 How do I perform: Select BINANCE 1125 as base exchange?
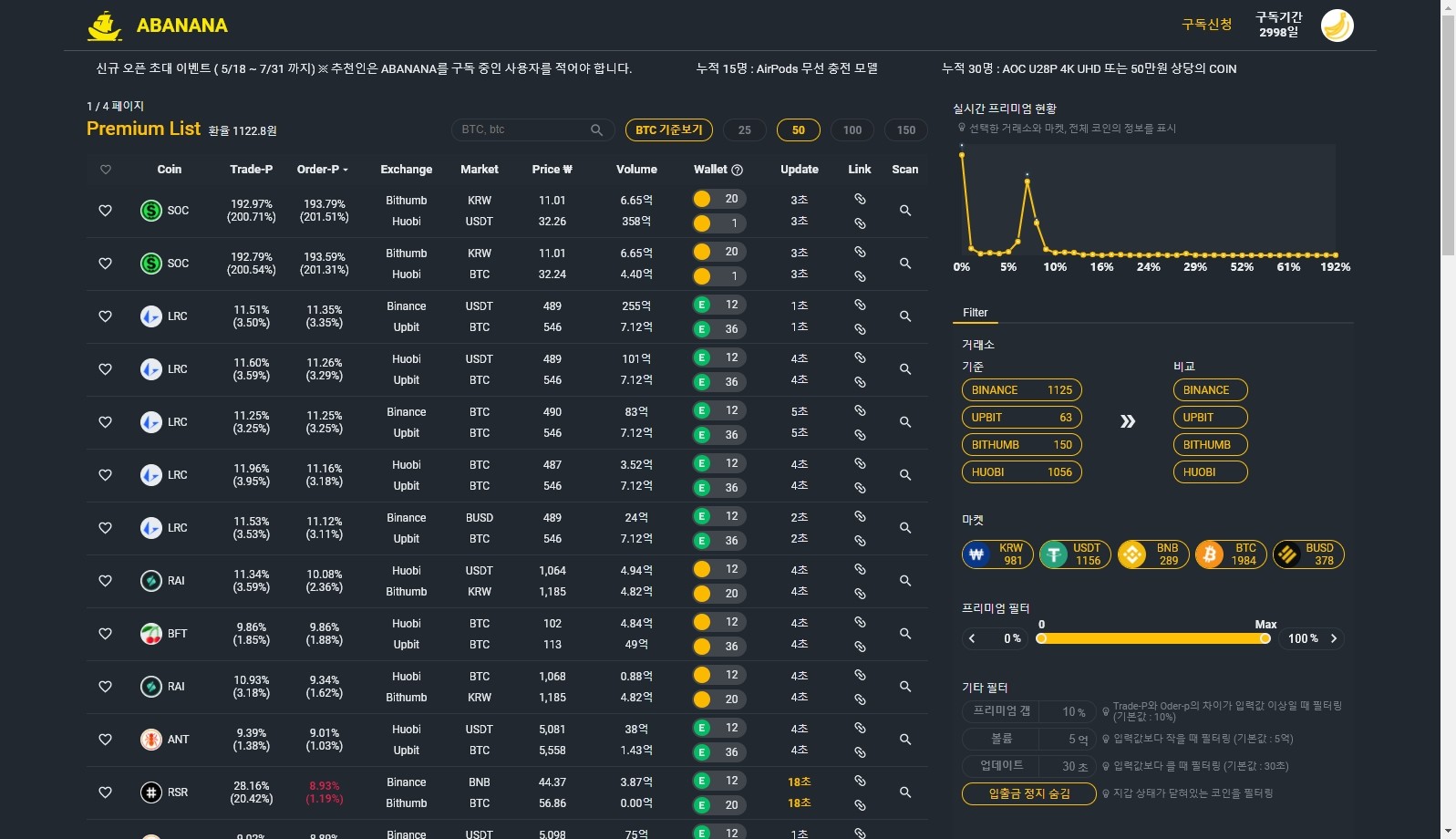[1022, 390]
